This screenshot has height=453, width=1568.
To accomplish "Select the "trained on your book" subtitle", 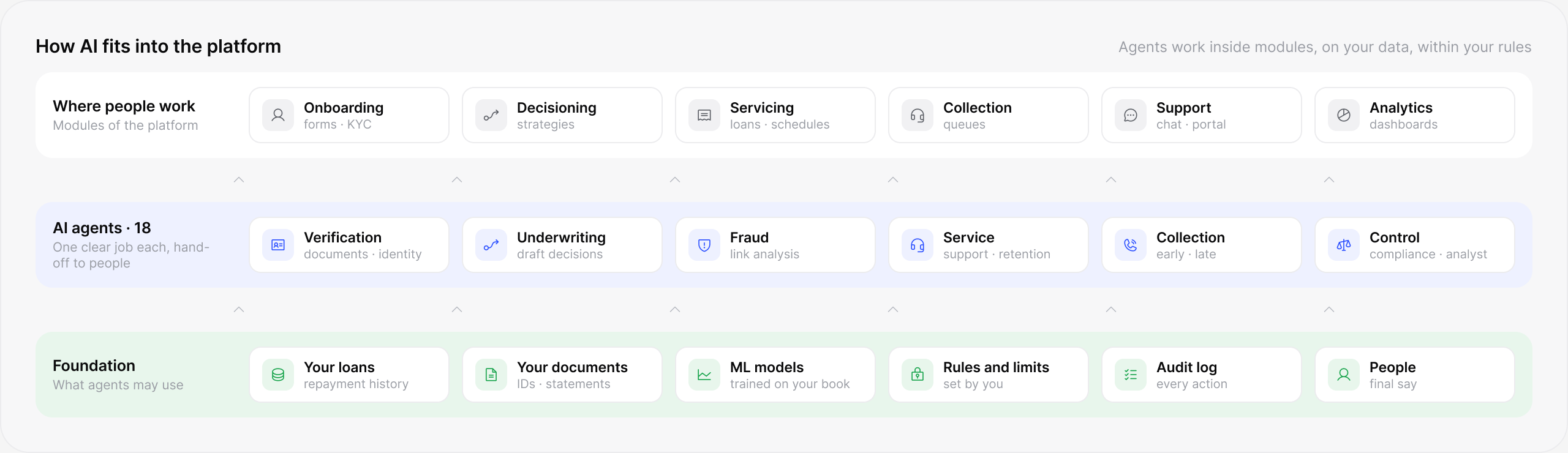I will tap(790, 384).
